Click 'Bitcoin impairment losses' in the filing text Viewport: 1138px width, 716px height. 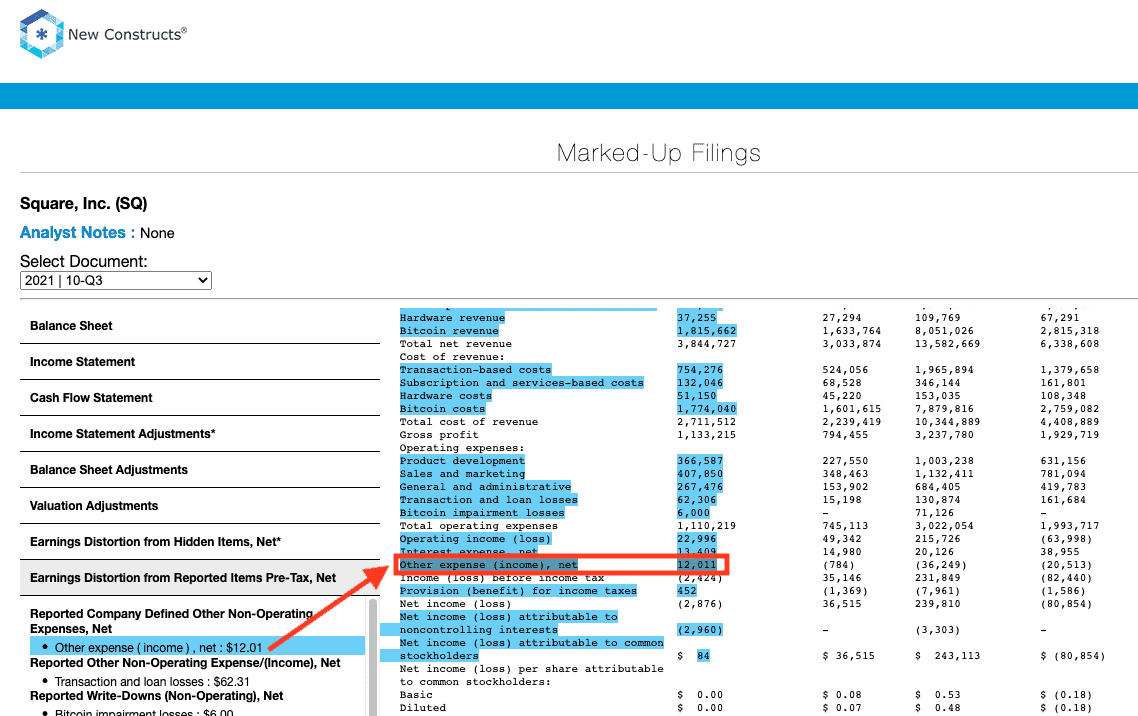coord(482,514)
